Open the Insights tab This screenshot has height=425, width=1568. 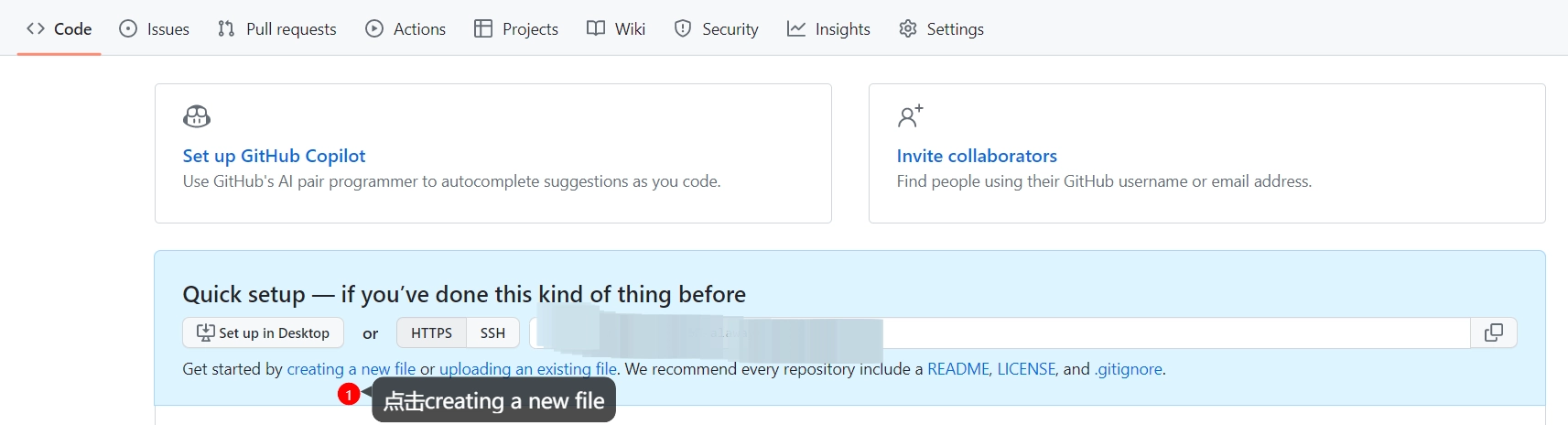[828, 28]
